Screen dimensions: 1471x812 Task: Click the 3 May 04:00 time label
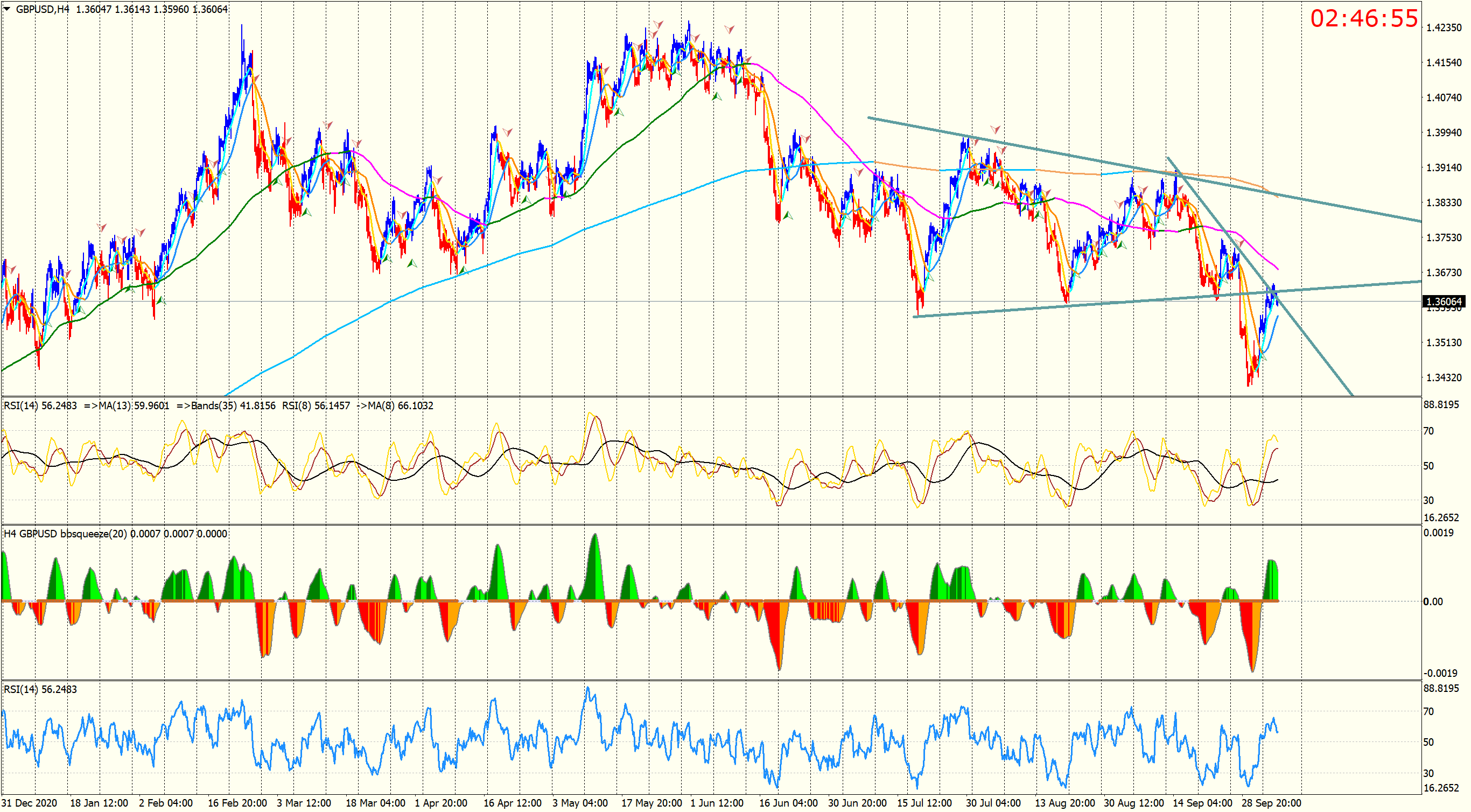579,803
